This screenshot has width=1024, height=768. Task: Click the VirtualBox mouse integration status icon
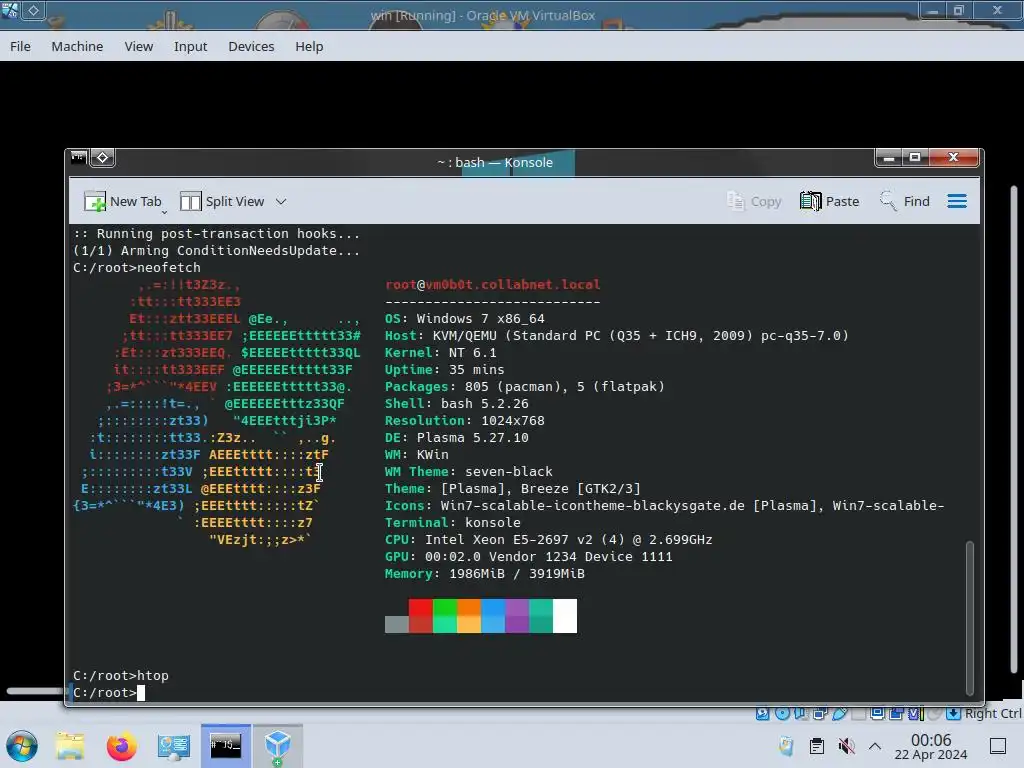tap(935, 713)
